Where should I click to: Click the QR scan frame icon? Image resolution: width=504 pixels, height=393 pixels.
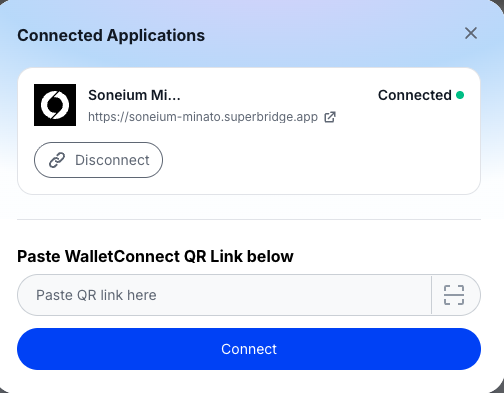point(454,295)
